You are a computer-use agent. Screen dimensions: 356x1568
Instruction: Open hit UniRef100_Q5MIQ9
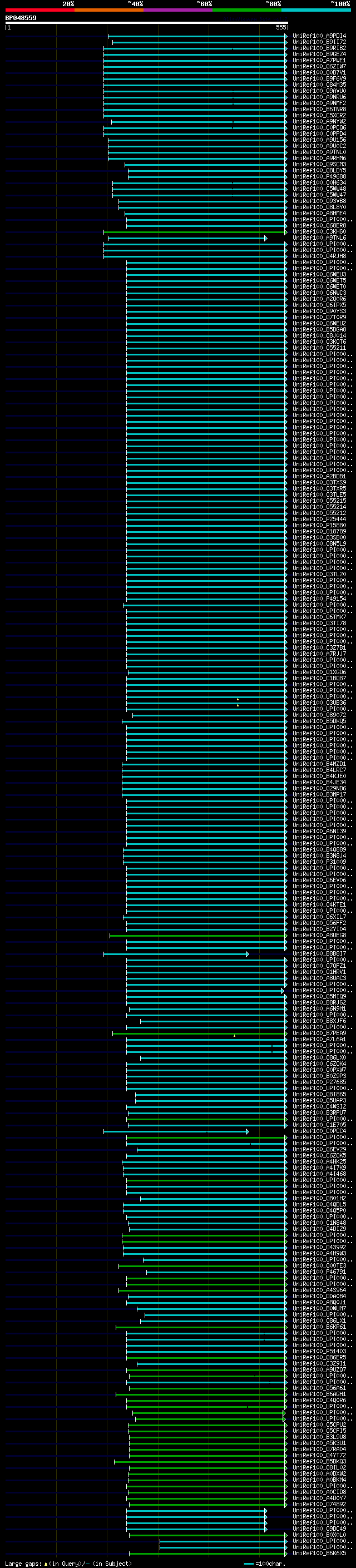click(319, 996)
